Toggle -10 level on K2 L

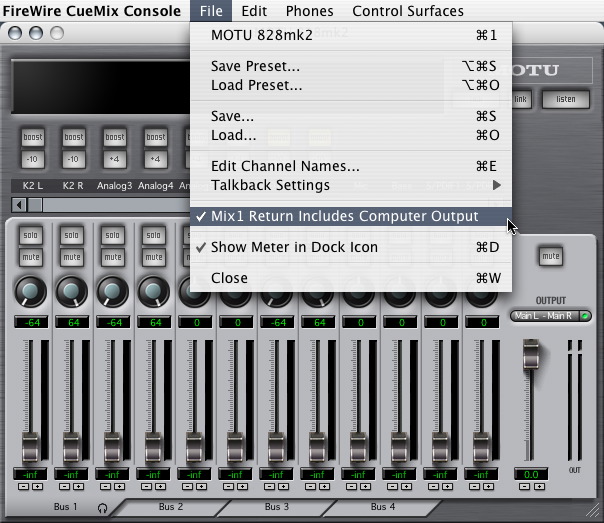[33, 159]
